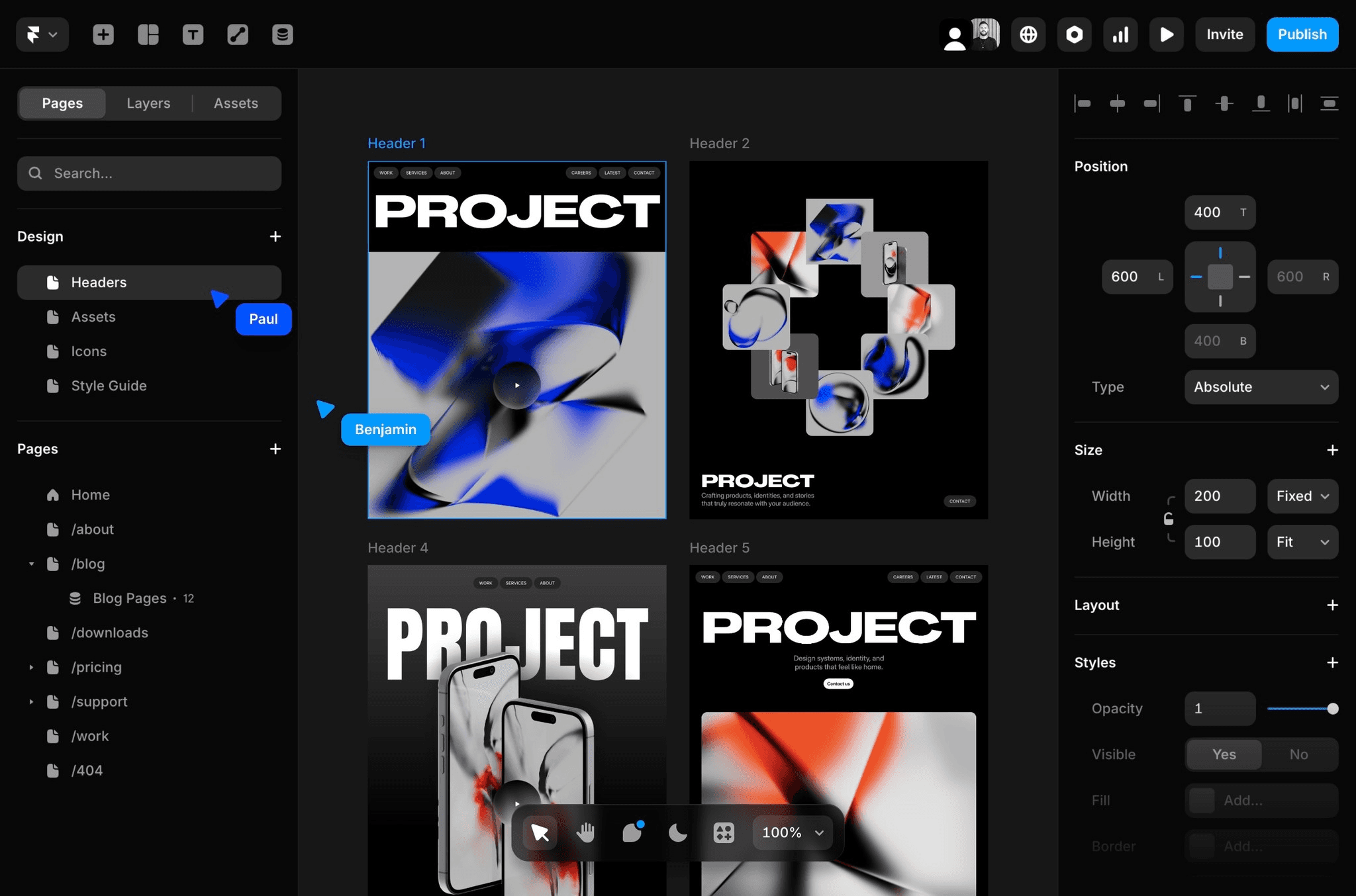The width and height of the screenshot is (1356, 896).
Task: Open the Layout grid tool
Action: [148, 34]
